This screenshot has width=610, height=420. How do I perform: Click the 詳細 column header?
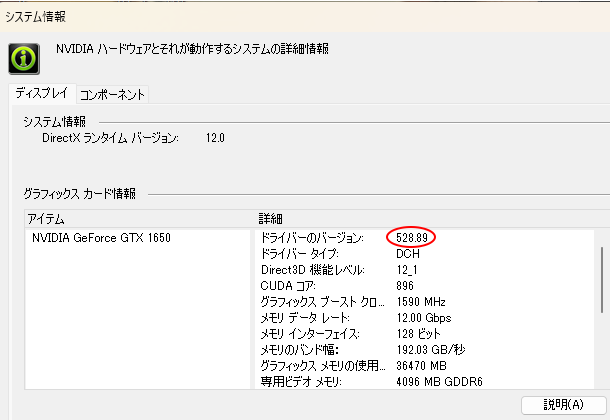[270, 219]
